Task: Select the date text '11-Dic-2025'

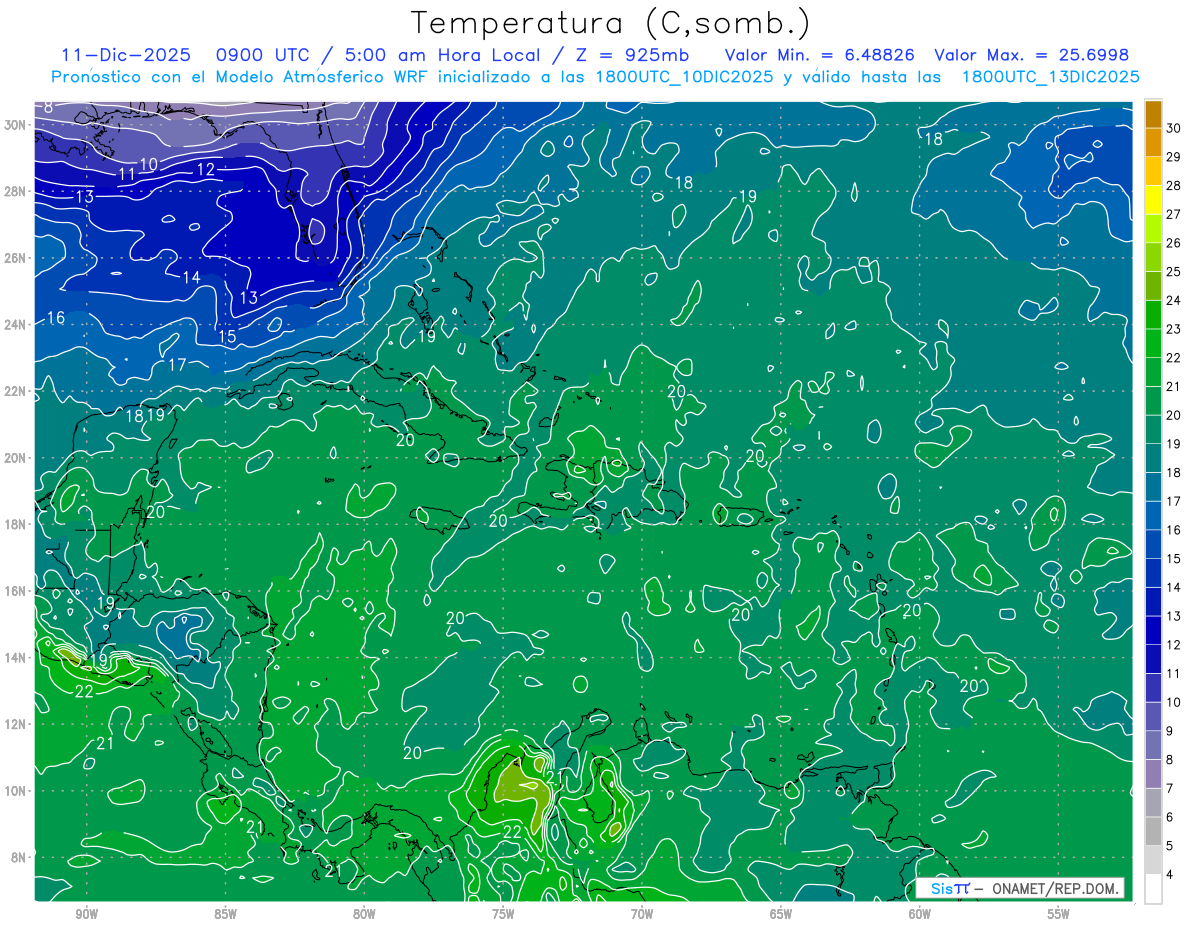Action: (126, 55)
